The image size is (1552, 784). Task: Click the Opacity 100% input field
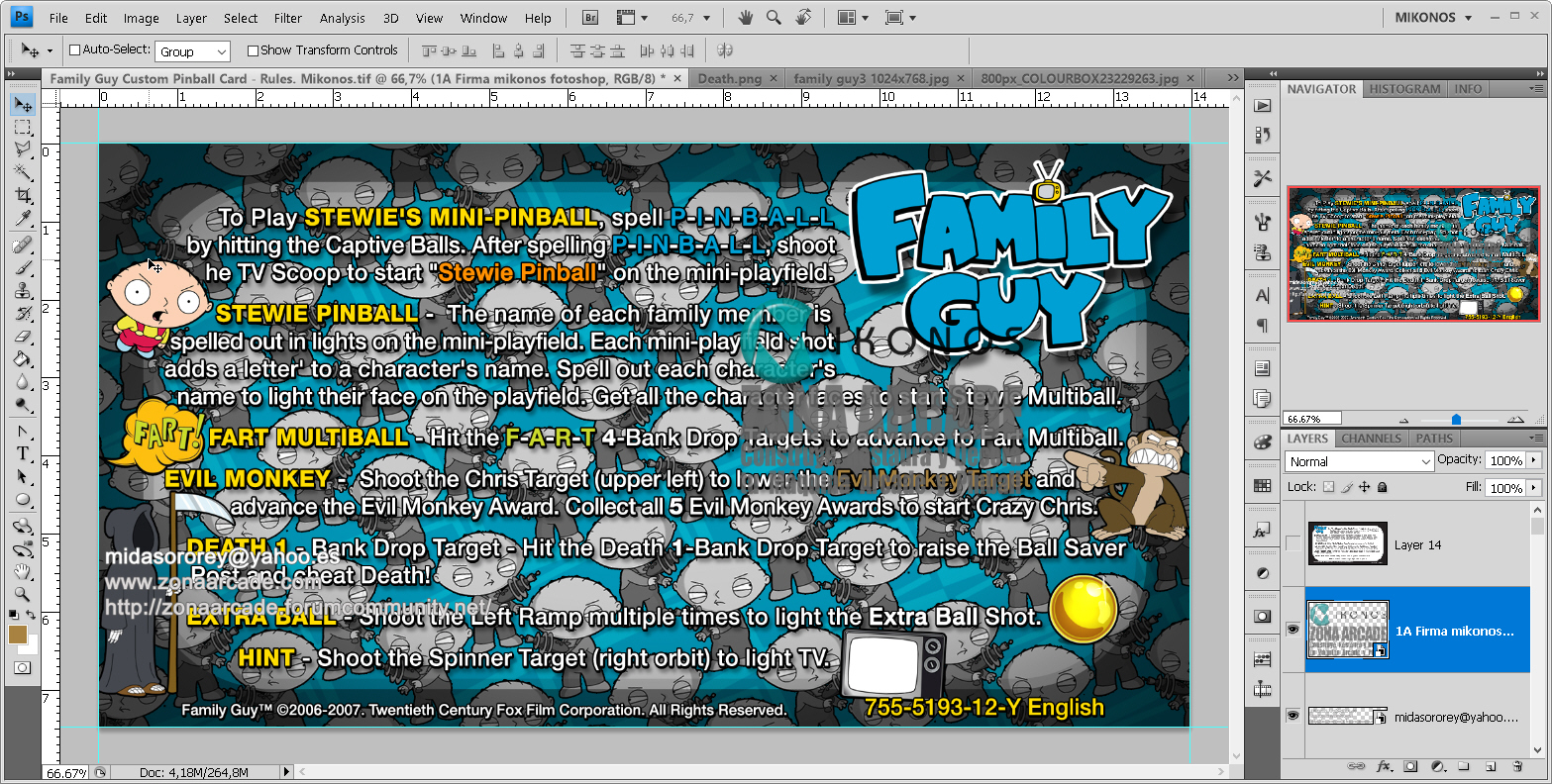(x=1505, y=460)
